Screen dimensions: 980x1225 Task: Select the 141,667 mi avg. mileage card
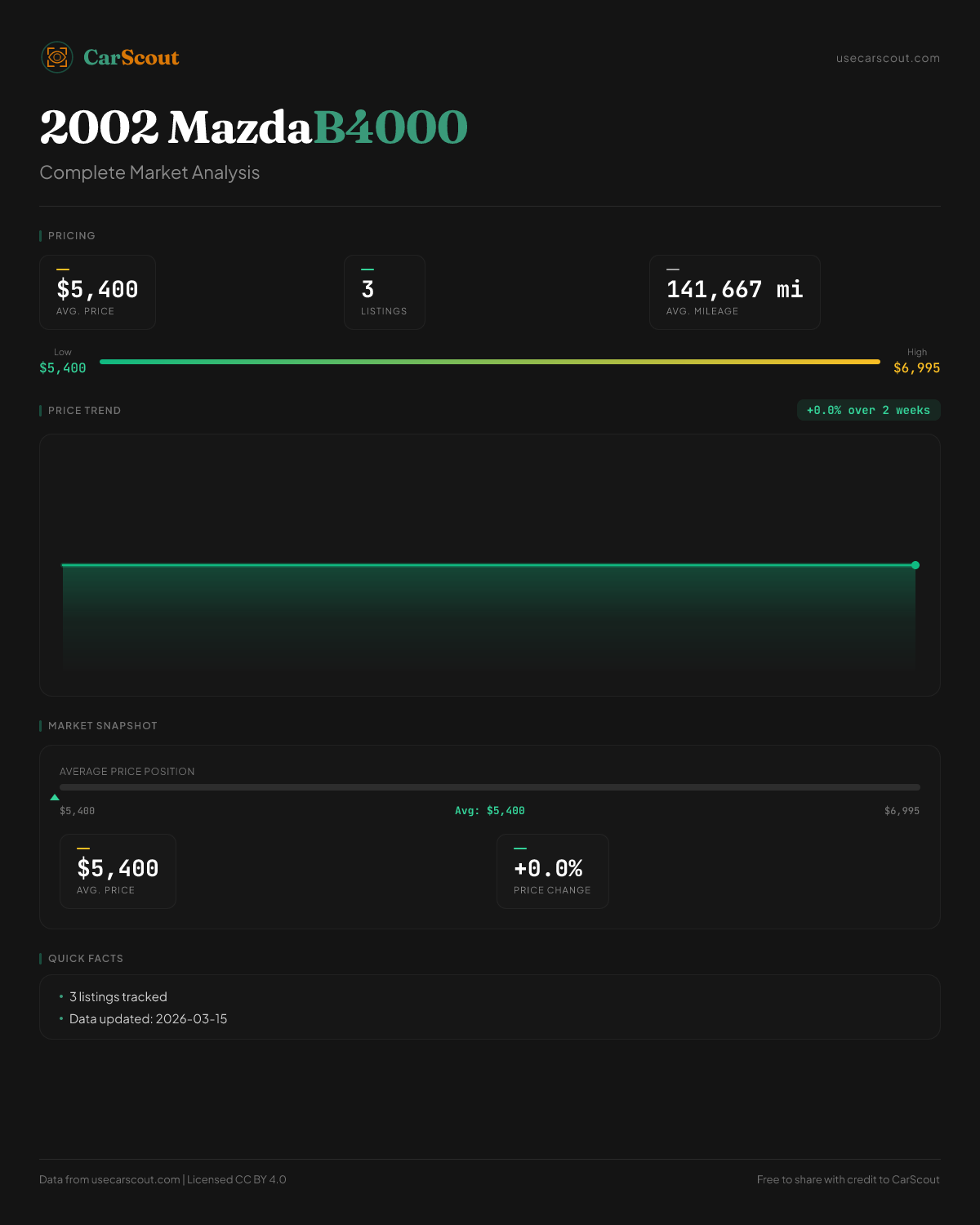734,292
